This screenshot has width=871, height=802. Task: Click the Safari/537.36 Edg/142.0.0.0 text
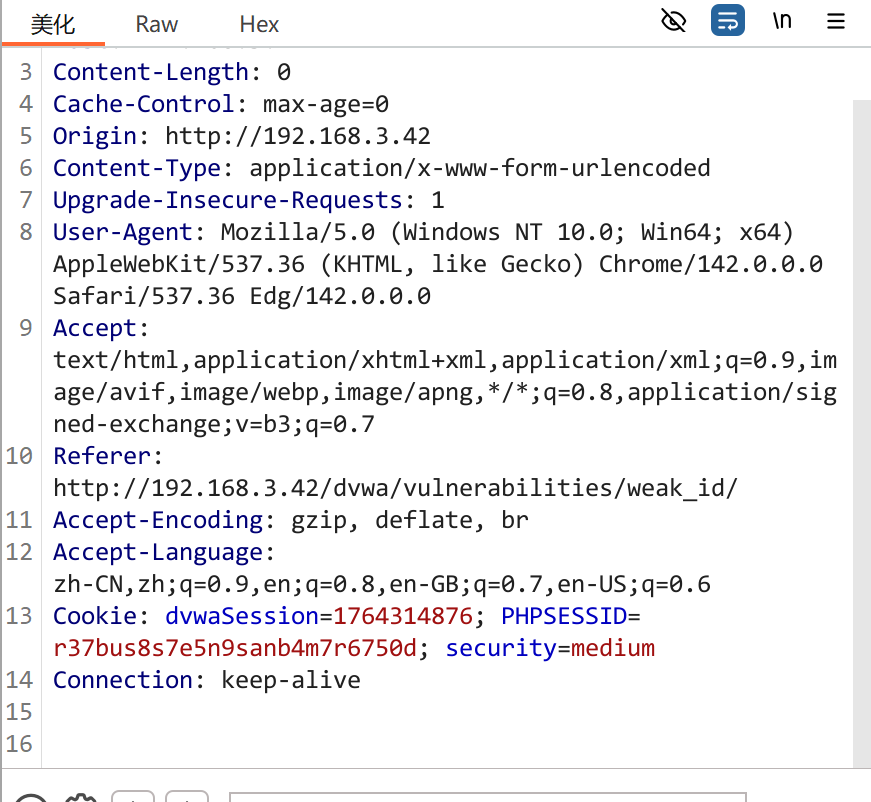pos(242,297)
